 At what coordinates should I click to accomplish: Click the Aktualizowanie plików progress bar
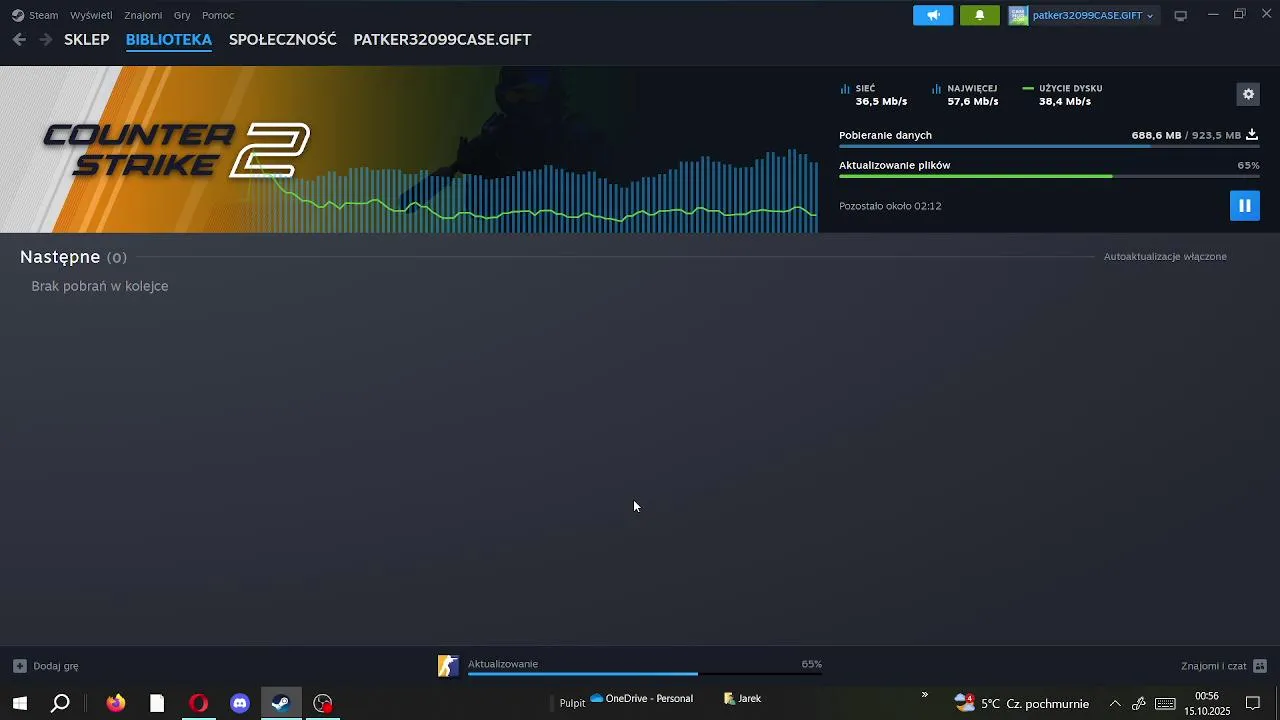[x=1049, y=176]
